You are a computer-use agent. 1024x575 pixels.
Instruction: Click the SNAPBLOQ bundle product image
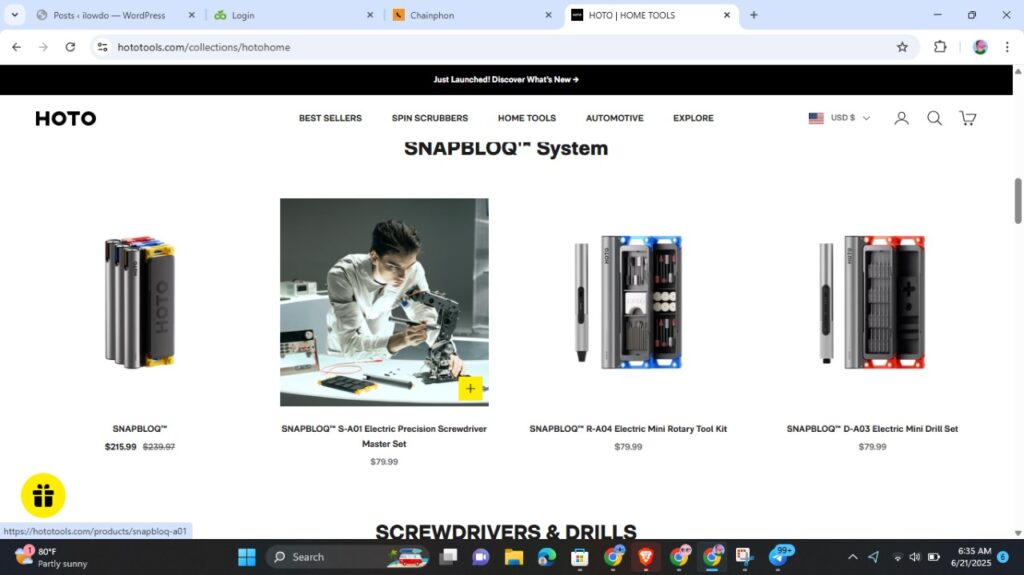point(140,302)
